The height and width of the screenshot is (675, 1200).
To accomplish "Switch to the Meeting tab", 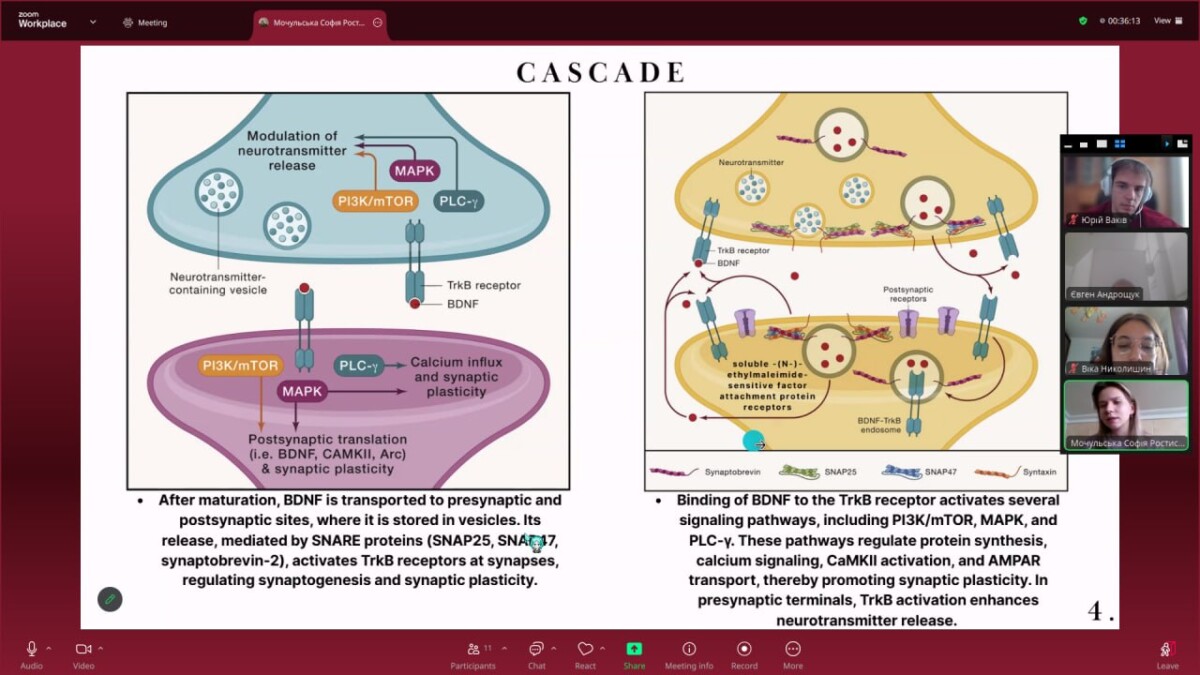I will [145, 22].
